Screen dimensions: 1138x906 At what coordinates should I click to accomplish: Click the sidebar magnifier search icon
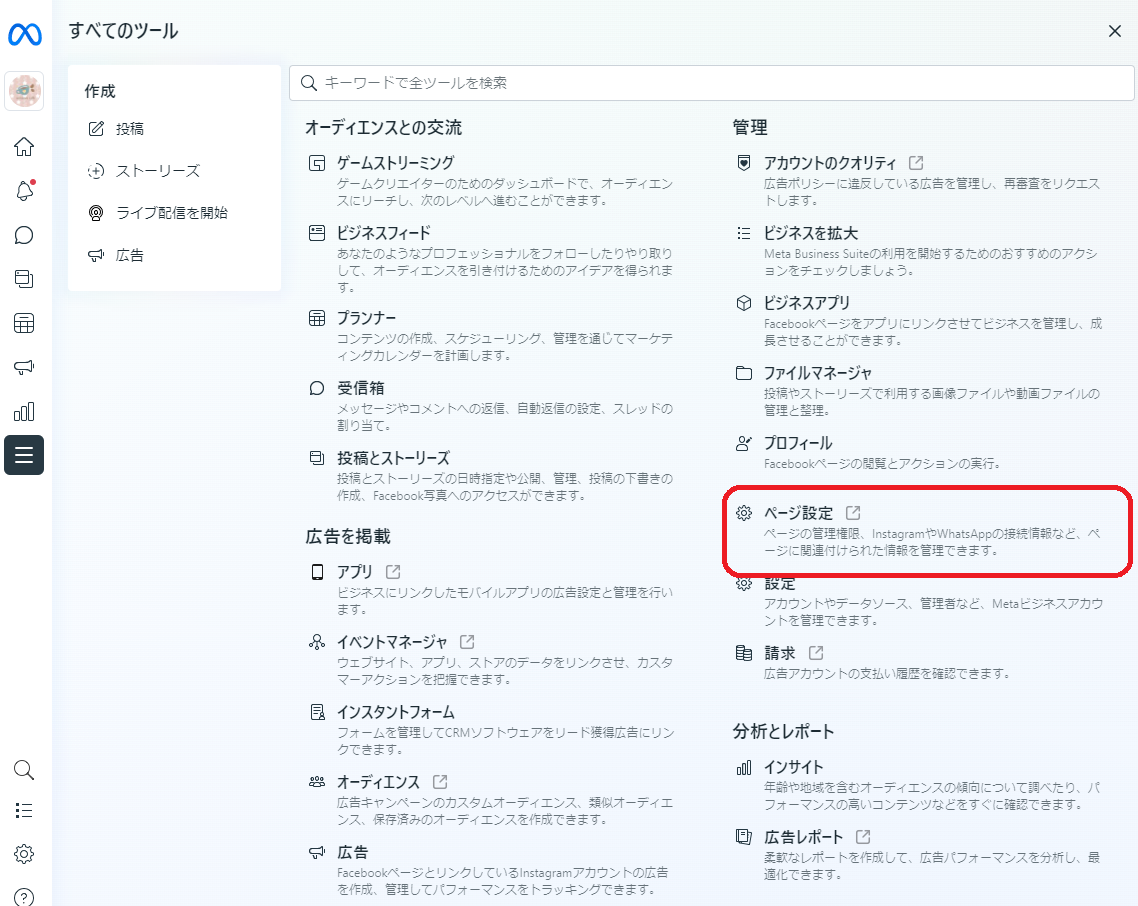(24, 769)
